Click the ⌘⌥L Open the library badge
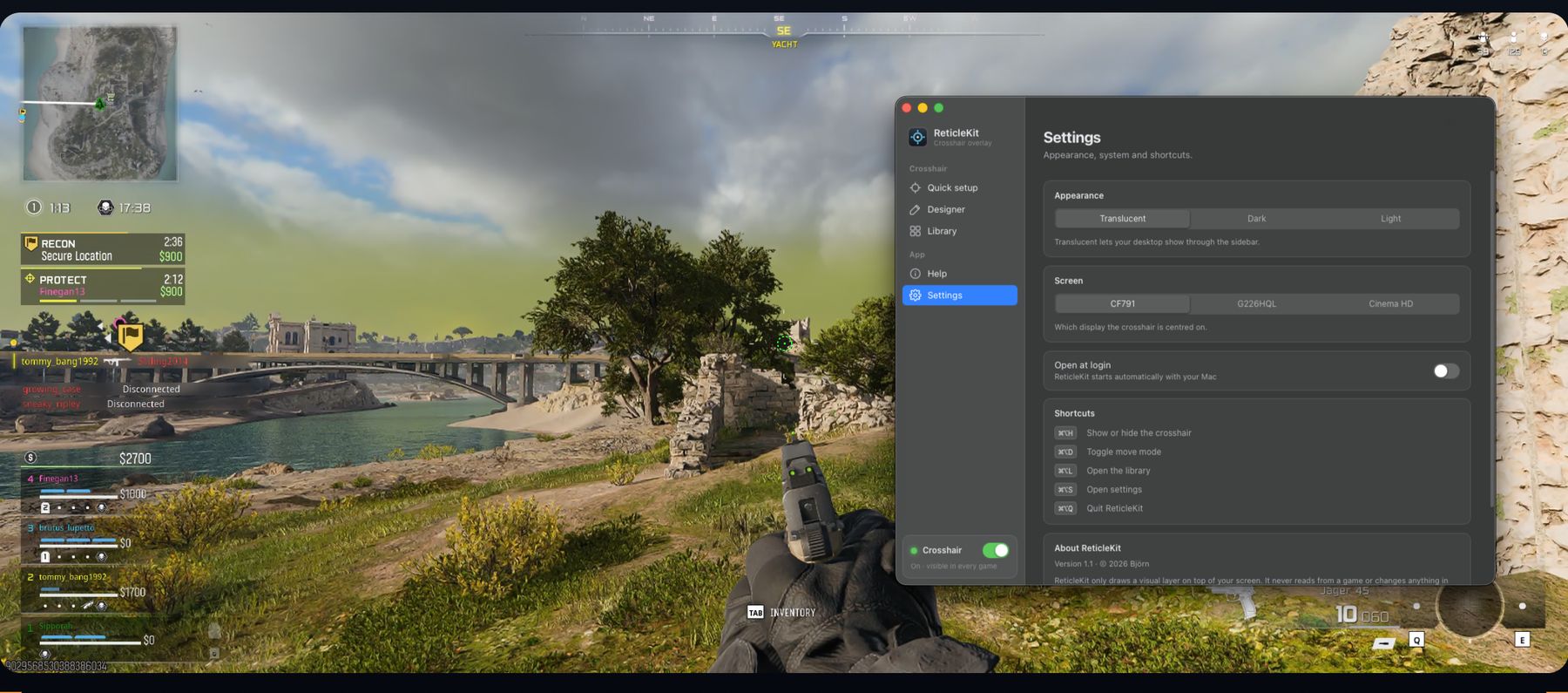The width and height of the screenshot is (1568, 693). [1065, 471]
